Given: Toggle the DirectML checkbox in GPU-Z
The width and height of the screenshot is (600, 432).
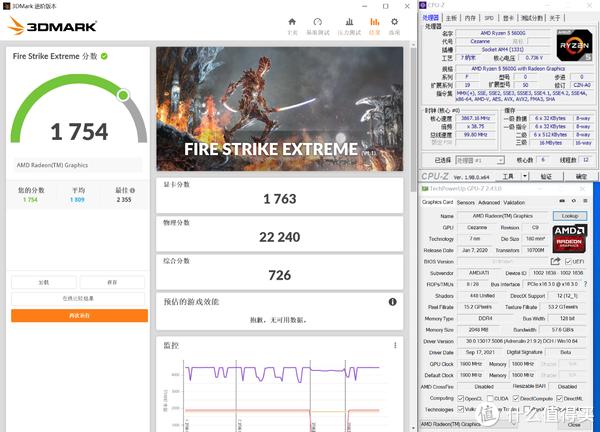Looking at the screenshot, I should (559, 399).
